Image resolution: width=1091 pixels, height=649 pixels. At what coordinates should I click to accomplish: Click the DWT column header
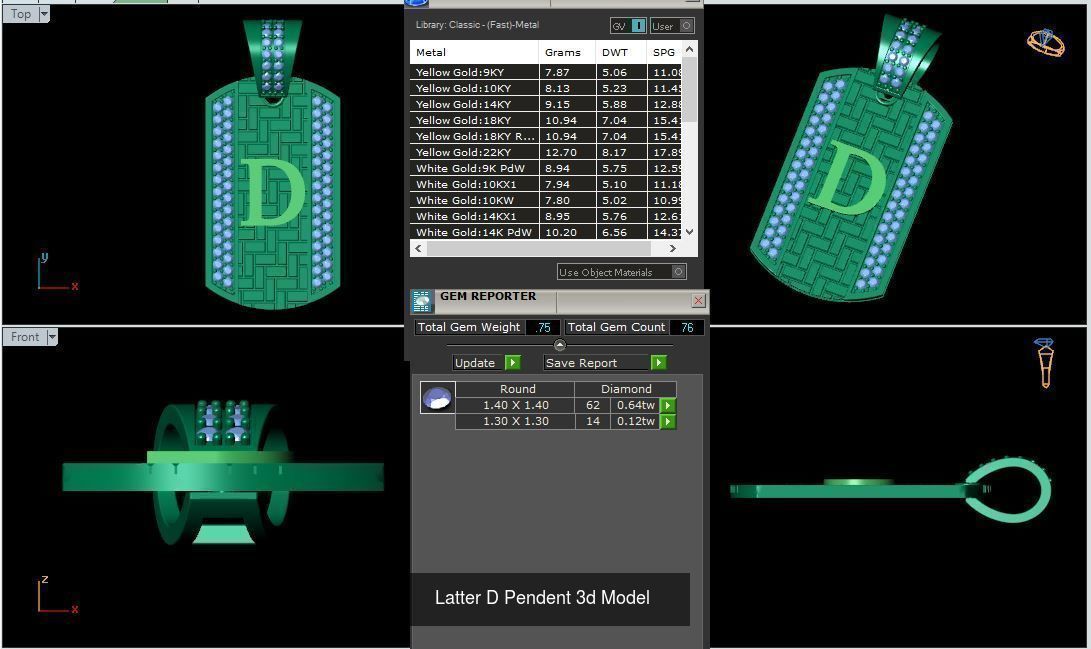[x=621, y=52]
